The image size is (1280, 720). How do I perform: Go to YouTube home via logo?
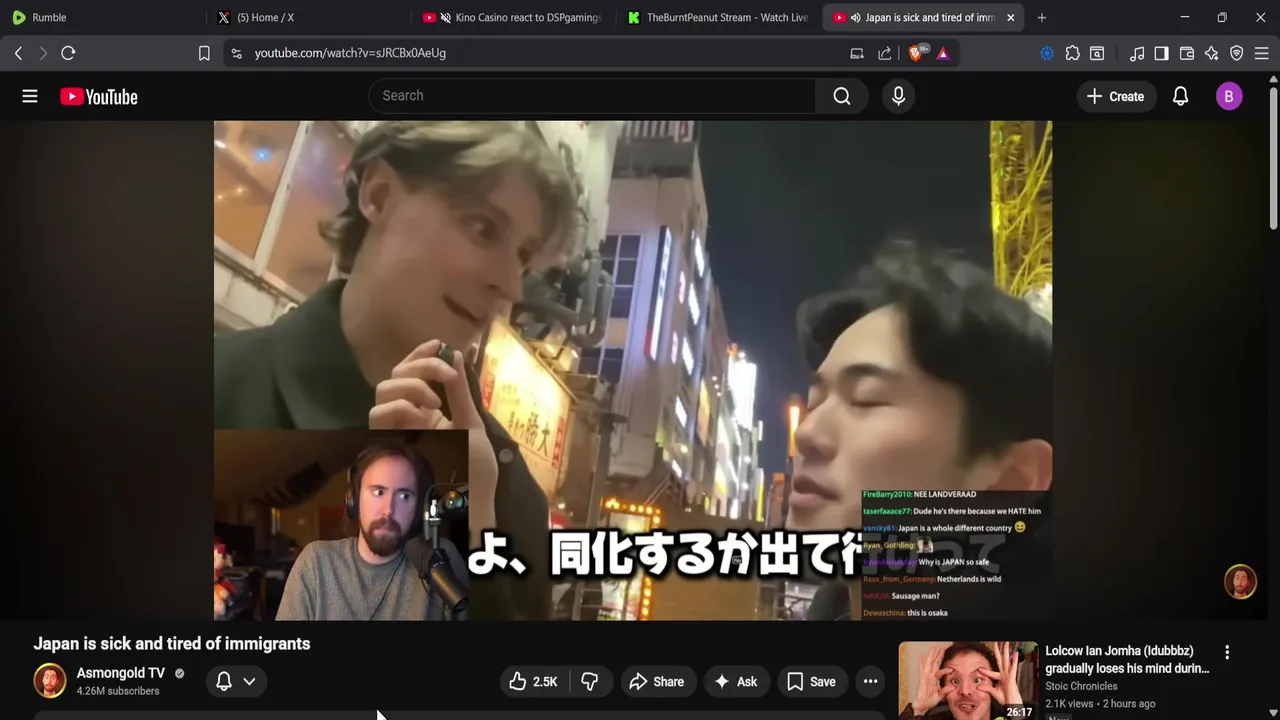click(x=99, y=97)
